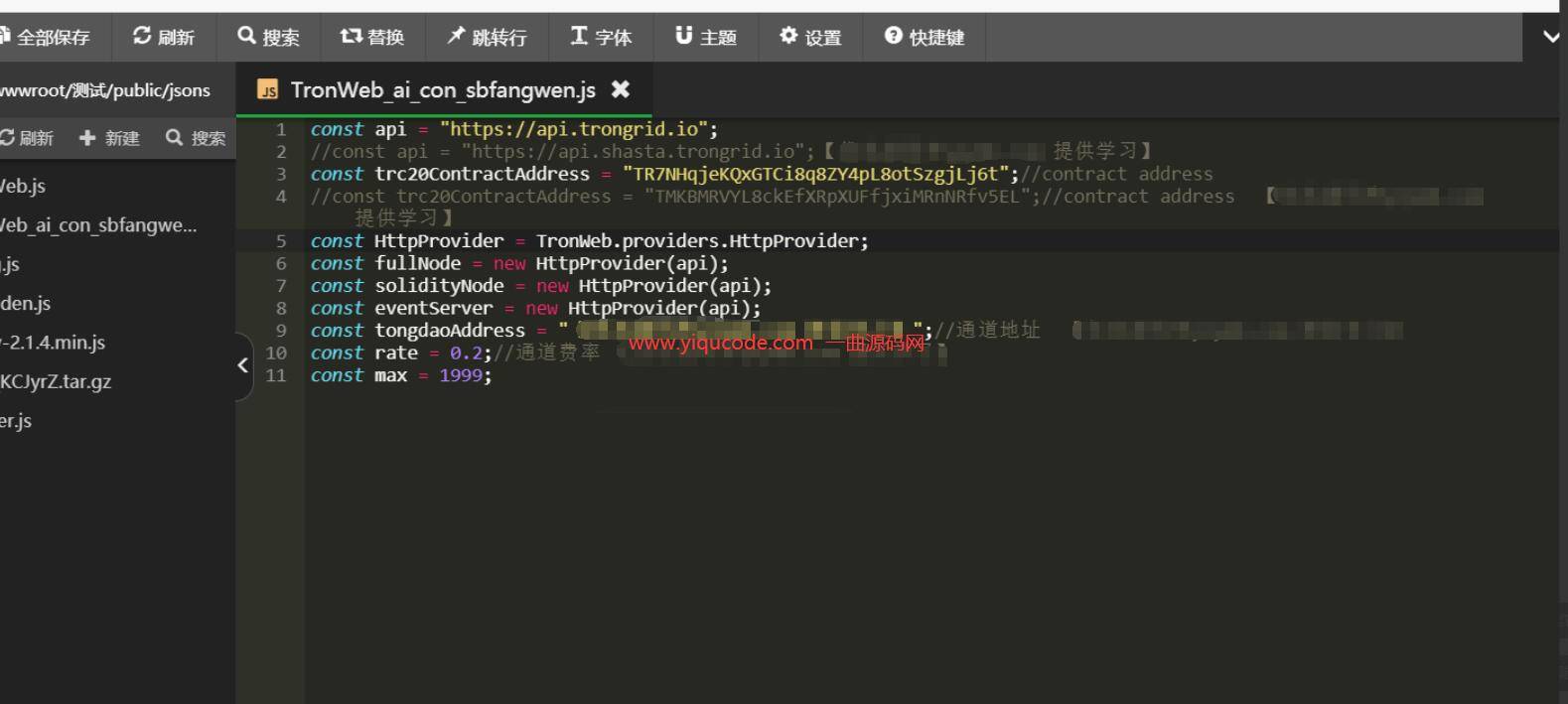Expand the chevron at top-right of toolbar
1568x704 pixels.
click(1551, 37)
